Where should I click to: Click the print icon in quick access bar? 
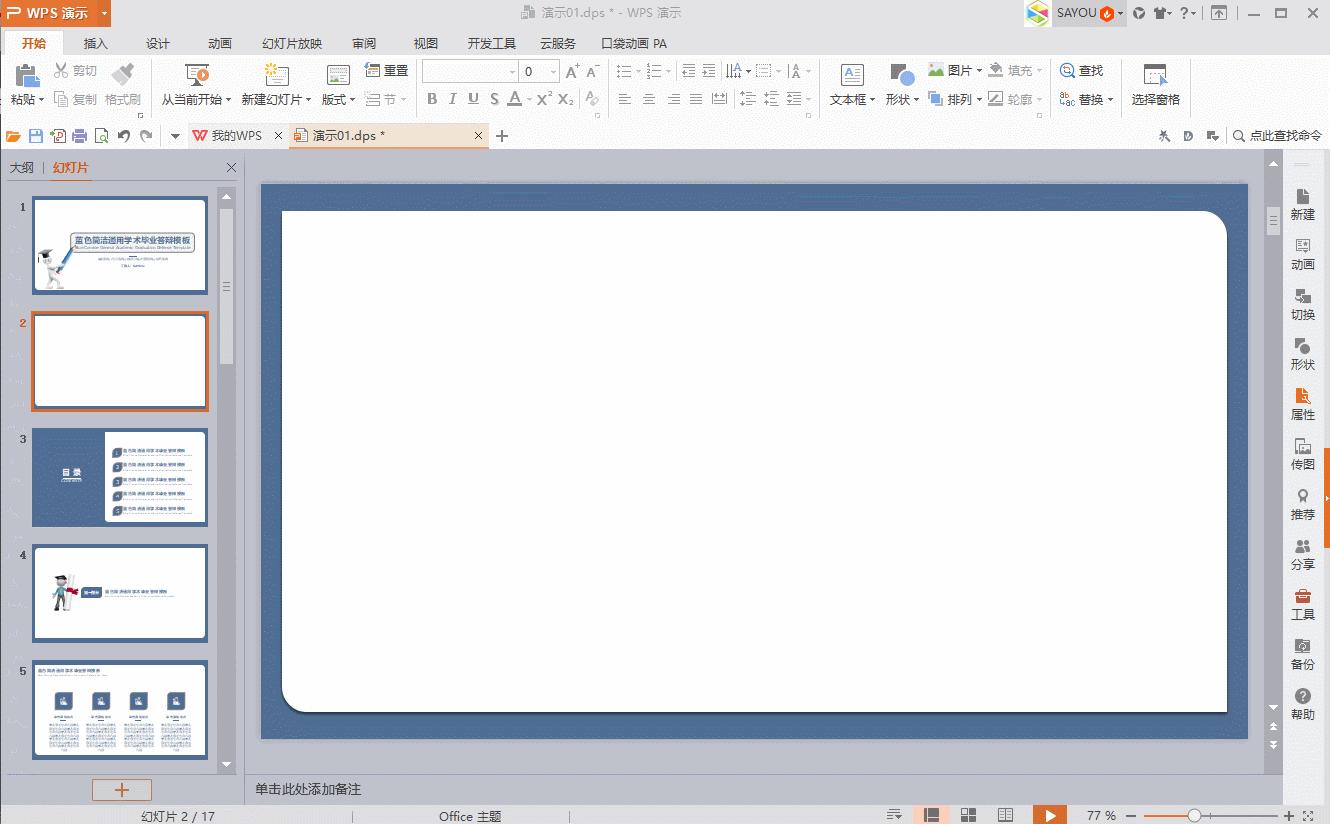79,136
